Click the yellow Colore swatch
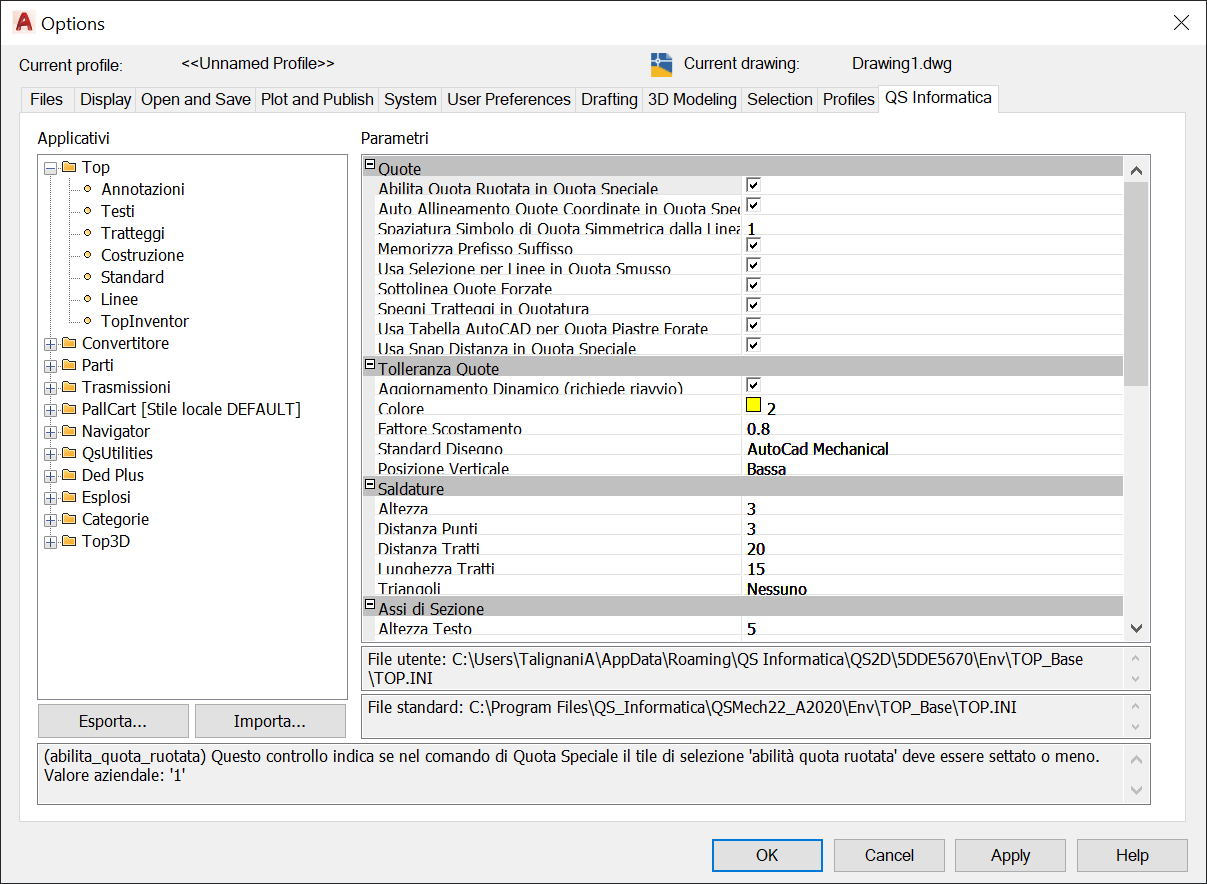This screenshot has height=884, width=1207. (754, 405)
